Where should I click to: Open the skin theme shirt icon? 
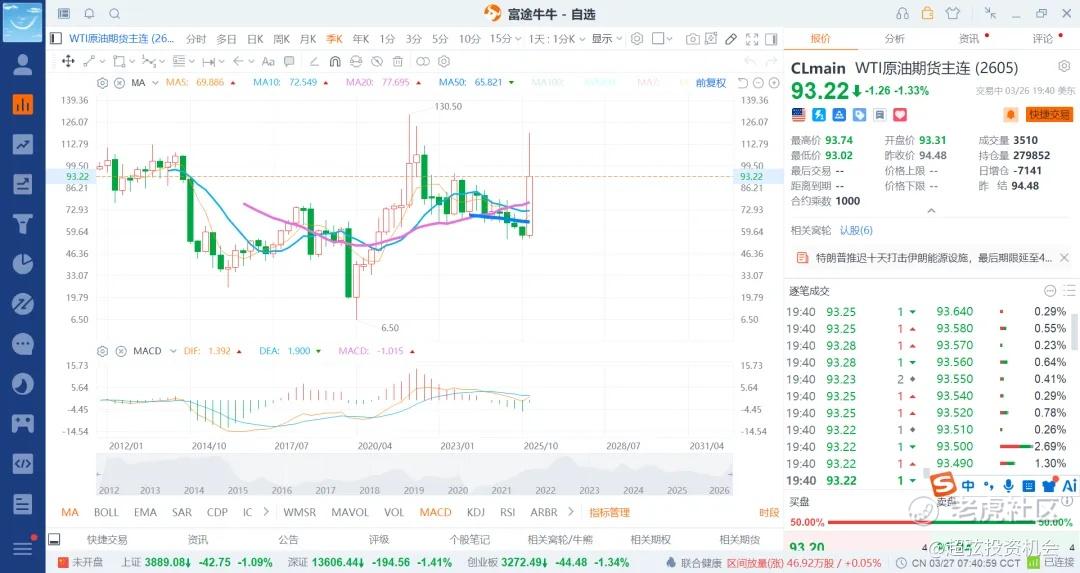click(x=953, y=13)
